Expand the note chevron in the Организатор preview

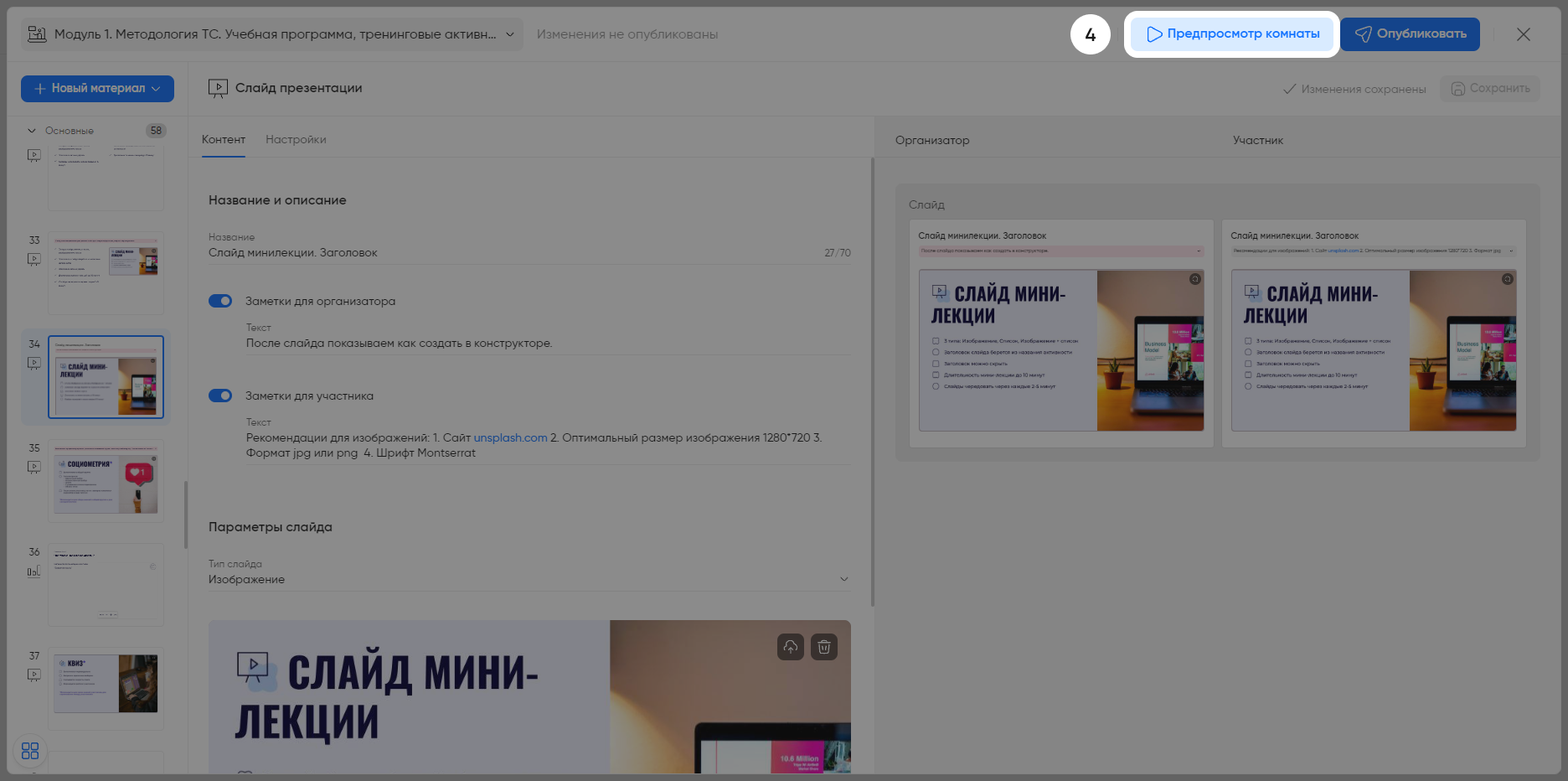point(1199,251)
